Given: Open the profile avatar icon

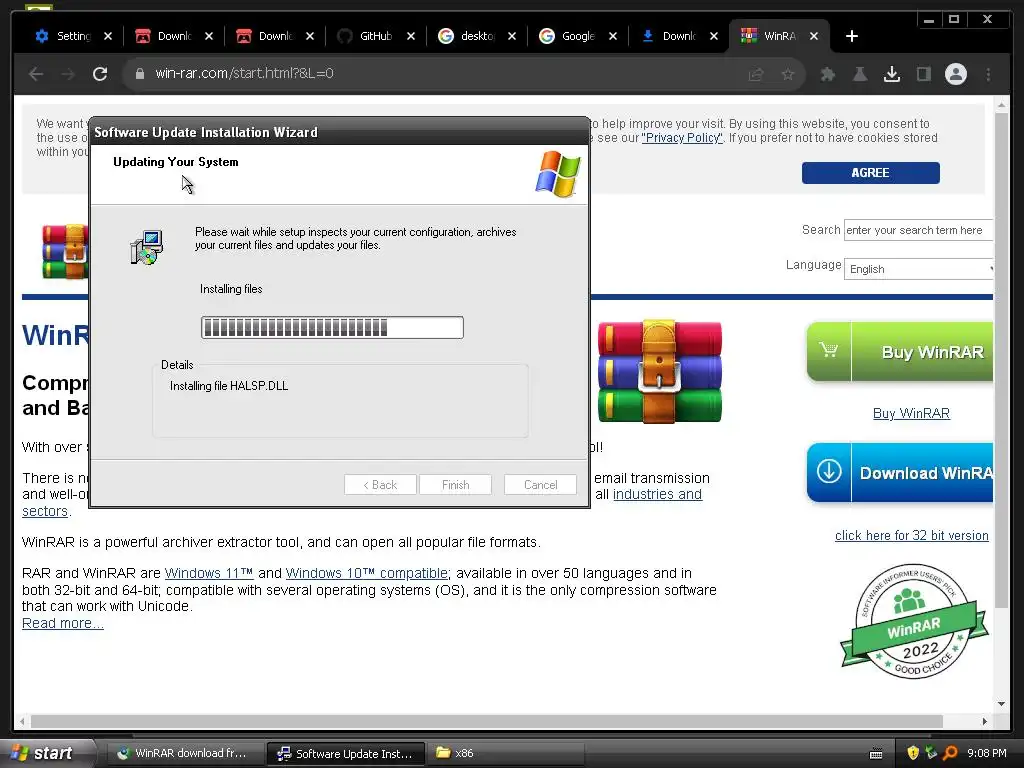Looking at the screenshot, I should click(955, 74).
